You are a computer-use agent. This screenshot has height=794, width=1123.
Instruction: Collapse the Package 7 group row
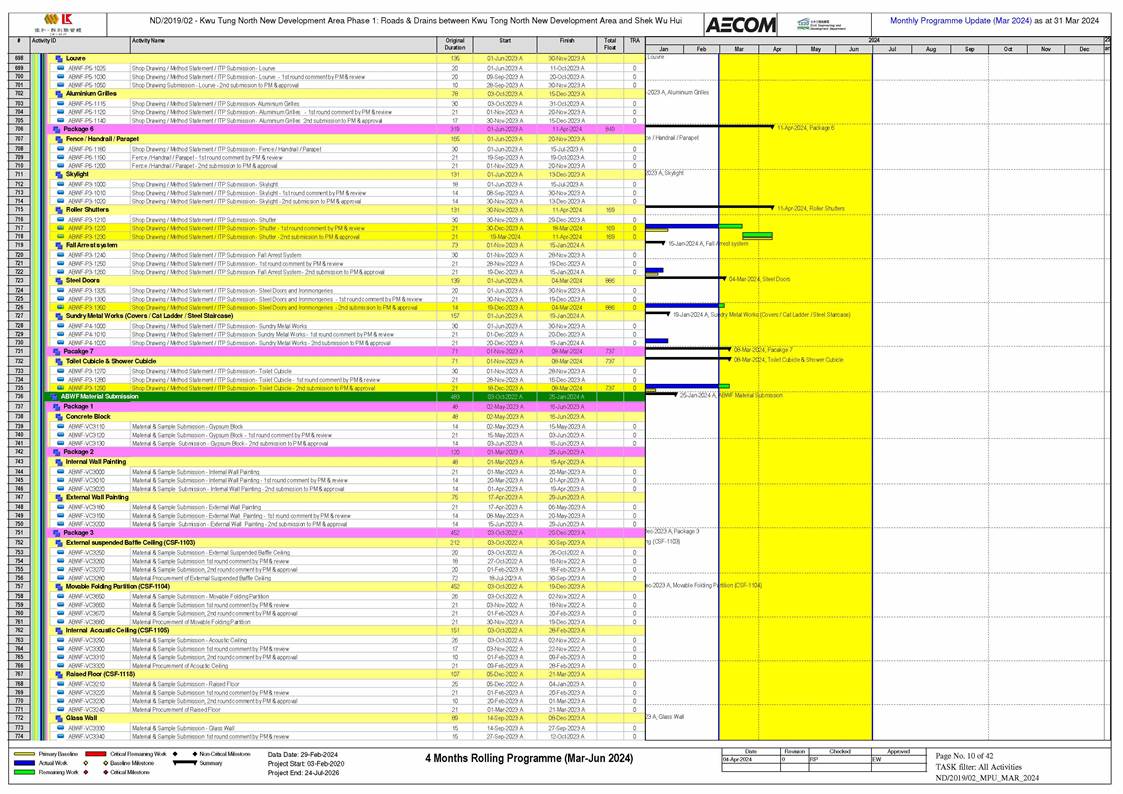56,351
